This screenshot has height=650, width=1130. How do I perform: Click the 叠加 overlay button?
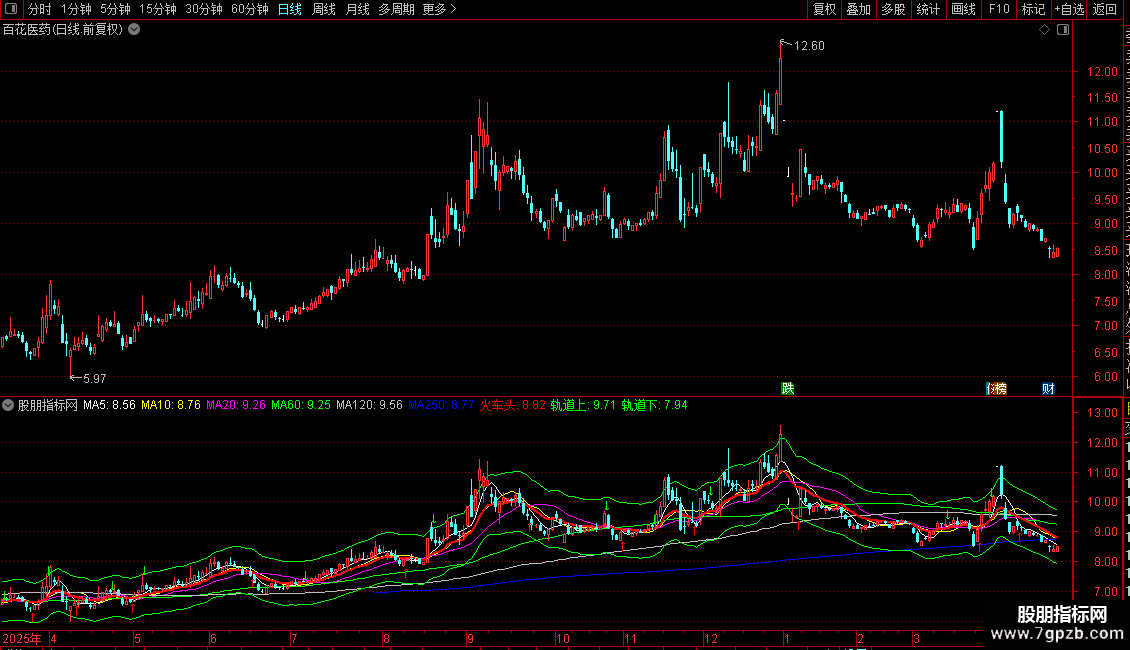(858, 9)
